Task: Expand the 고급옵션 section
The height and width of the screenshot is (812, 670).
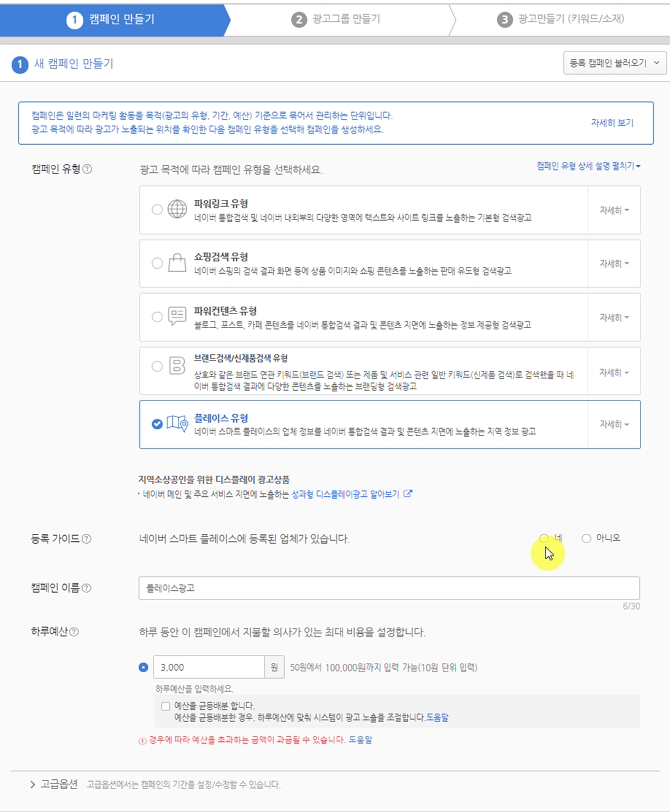Action: point(54,784)
